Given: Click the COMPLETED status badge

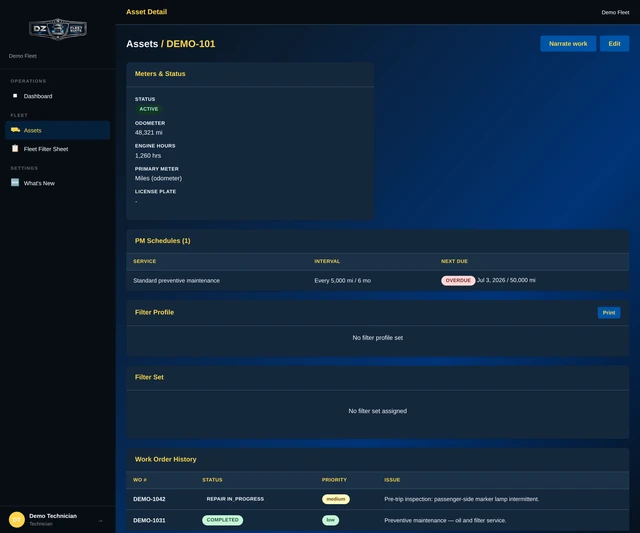Looking at the screenshot, I should click(222, 520).
